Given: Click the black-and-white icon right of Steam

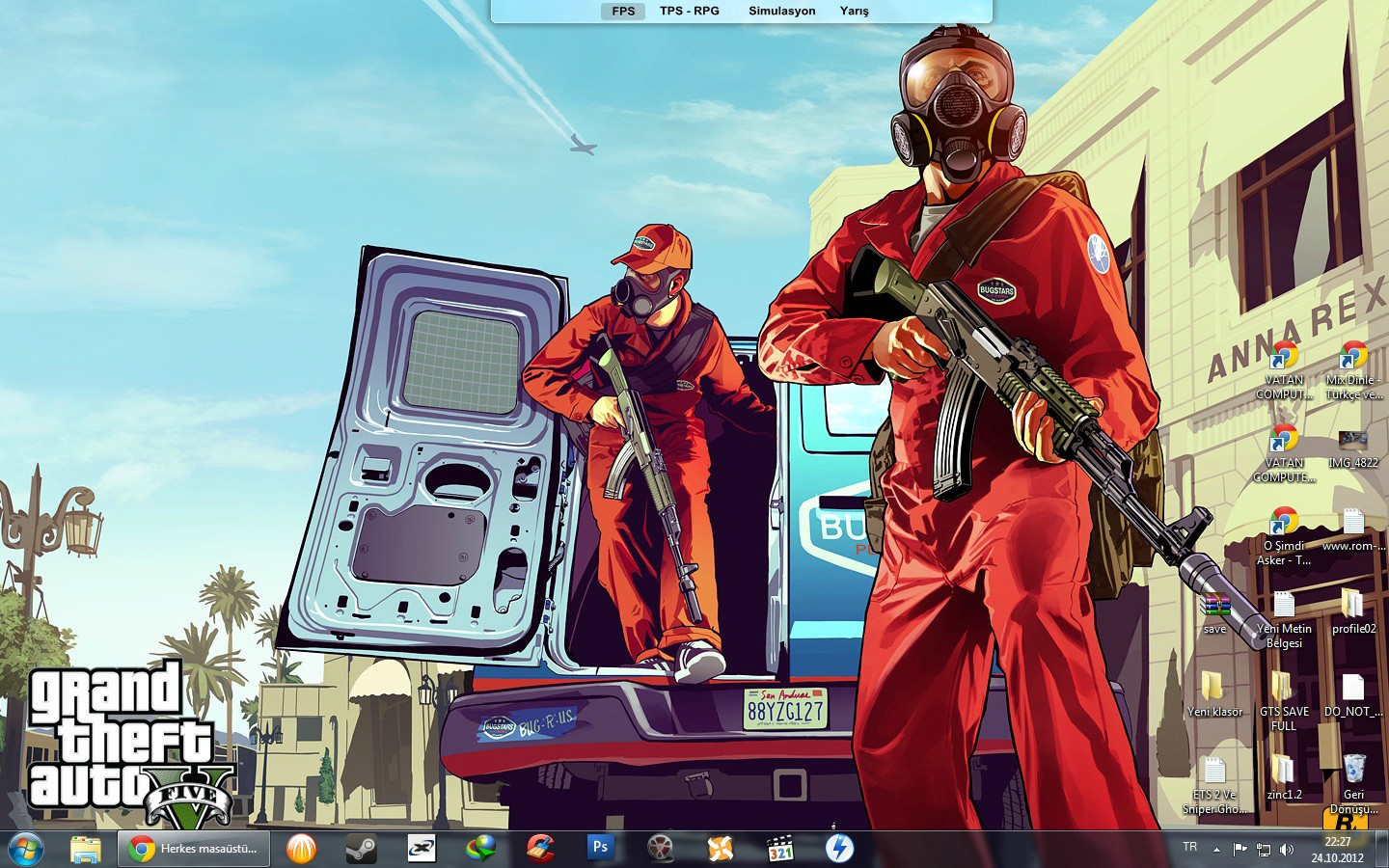Looking at the screenshot, I should pos(422,850).
